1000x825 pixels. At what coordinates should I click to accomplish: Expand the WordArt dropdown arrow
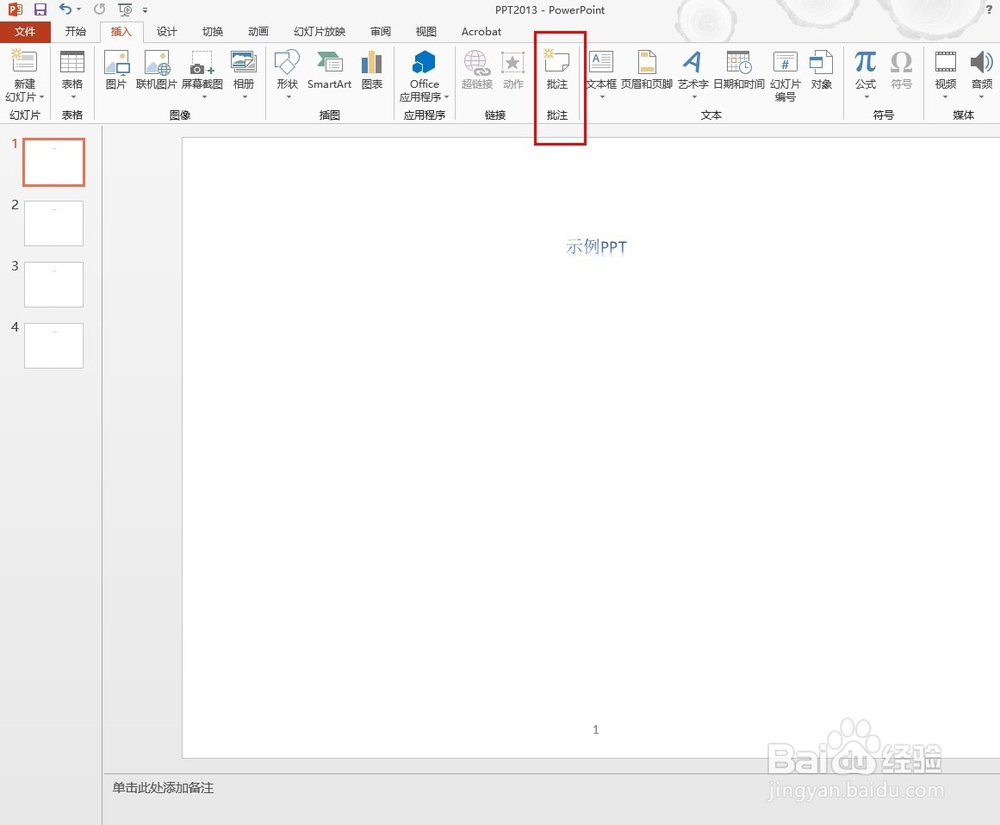click(694, 97)
